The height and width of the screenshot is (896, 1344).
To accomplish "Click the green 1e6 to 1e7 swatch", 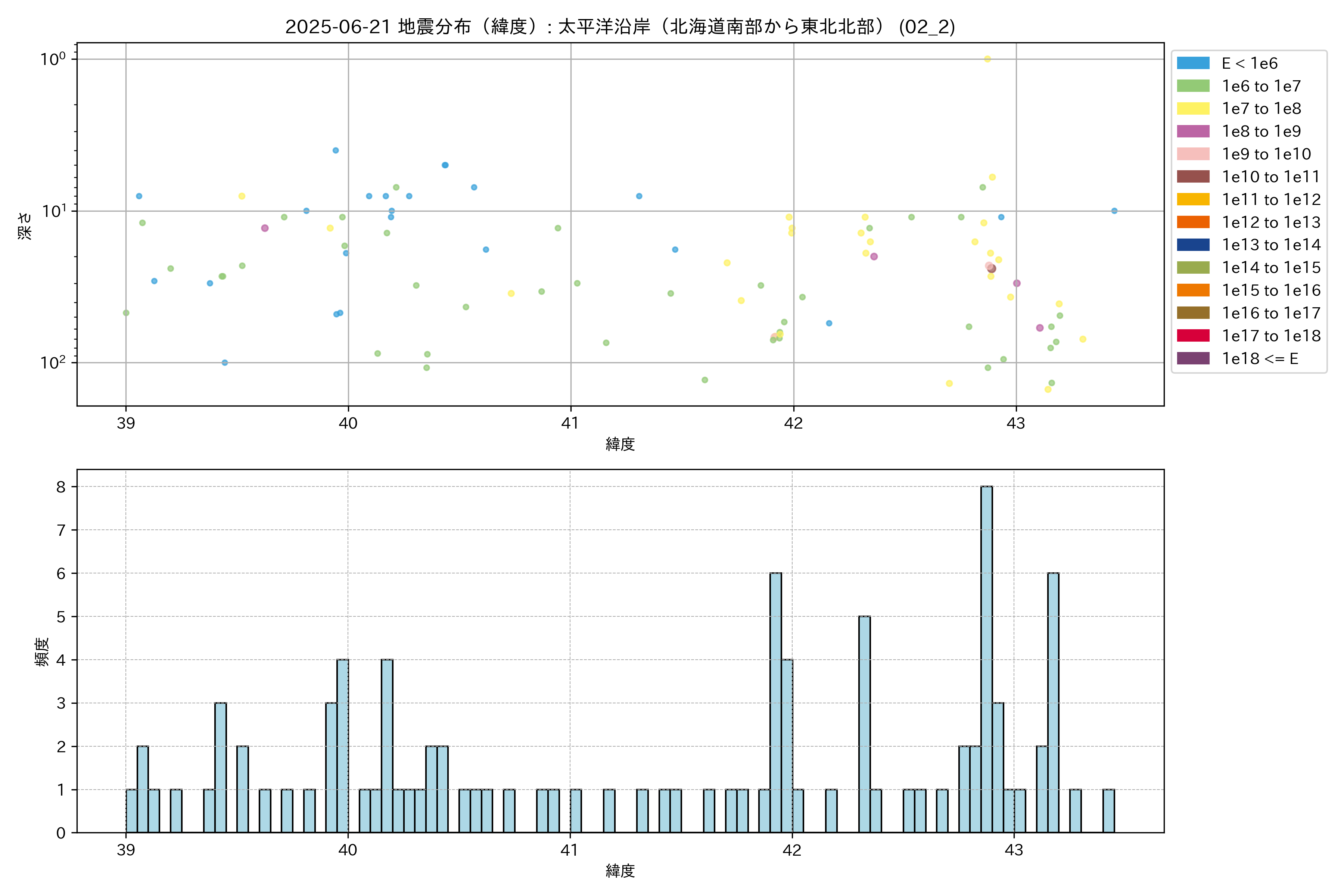I will 1192,86.
